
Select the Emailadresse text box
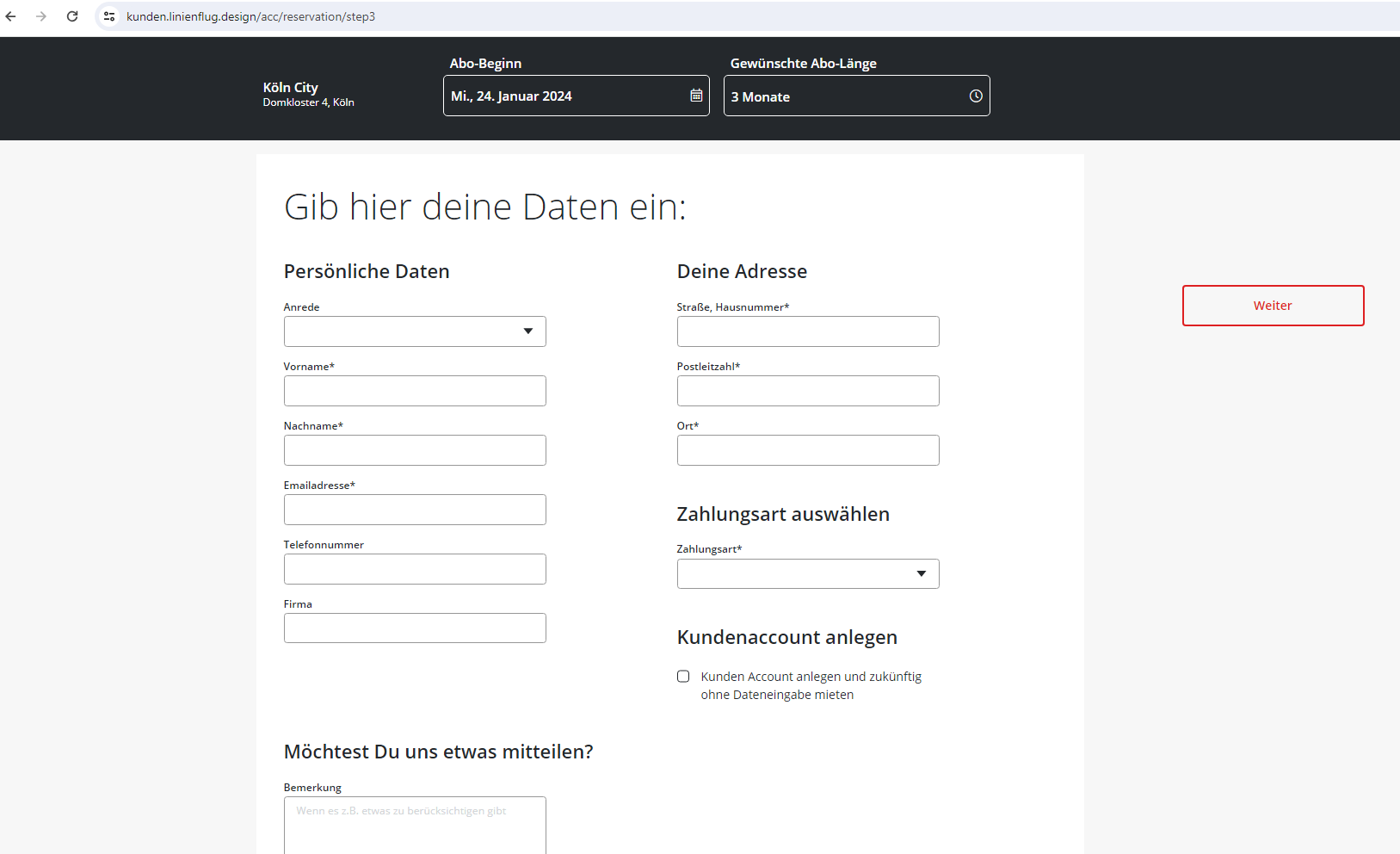click(x=415, y=510)
